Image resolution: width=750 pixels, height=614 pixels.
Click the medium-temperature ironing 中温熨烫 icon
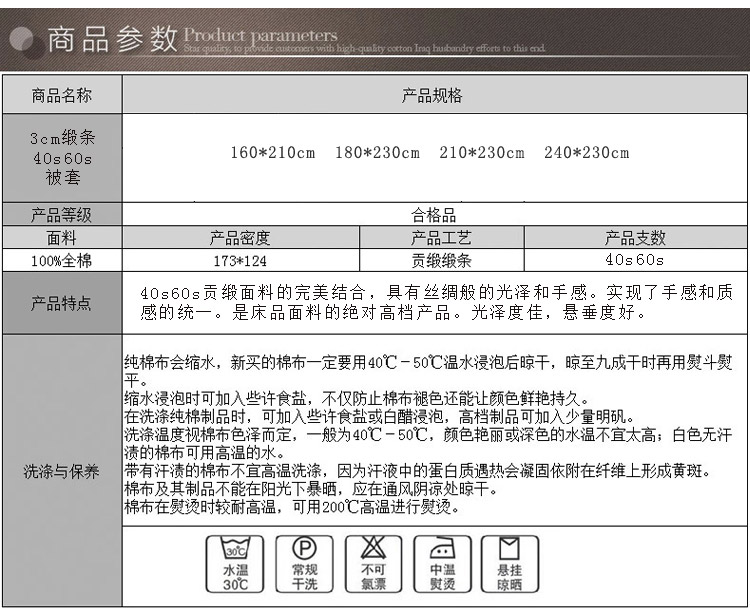coord(442,564)
